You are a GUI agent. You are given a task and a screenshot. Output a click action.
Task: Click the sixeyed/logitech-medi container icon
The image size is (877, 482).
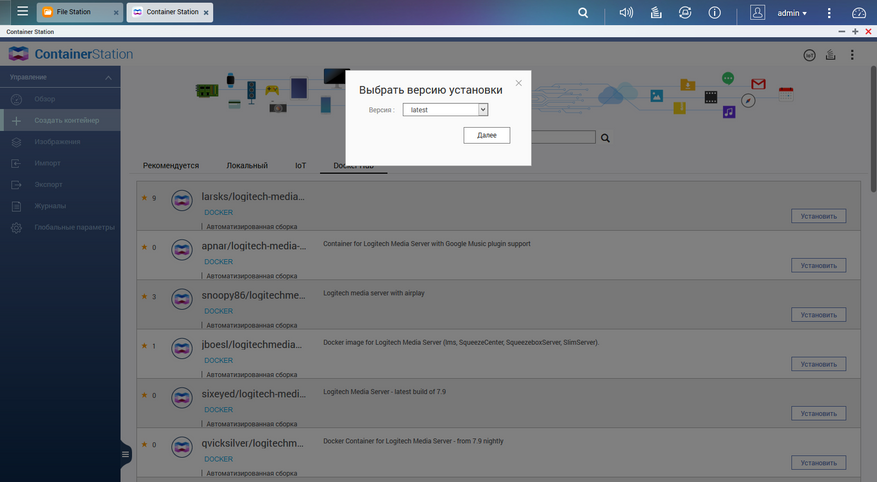182,398
